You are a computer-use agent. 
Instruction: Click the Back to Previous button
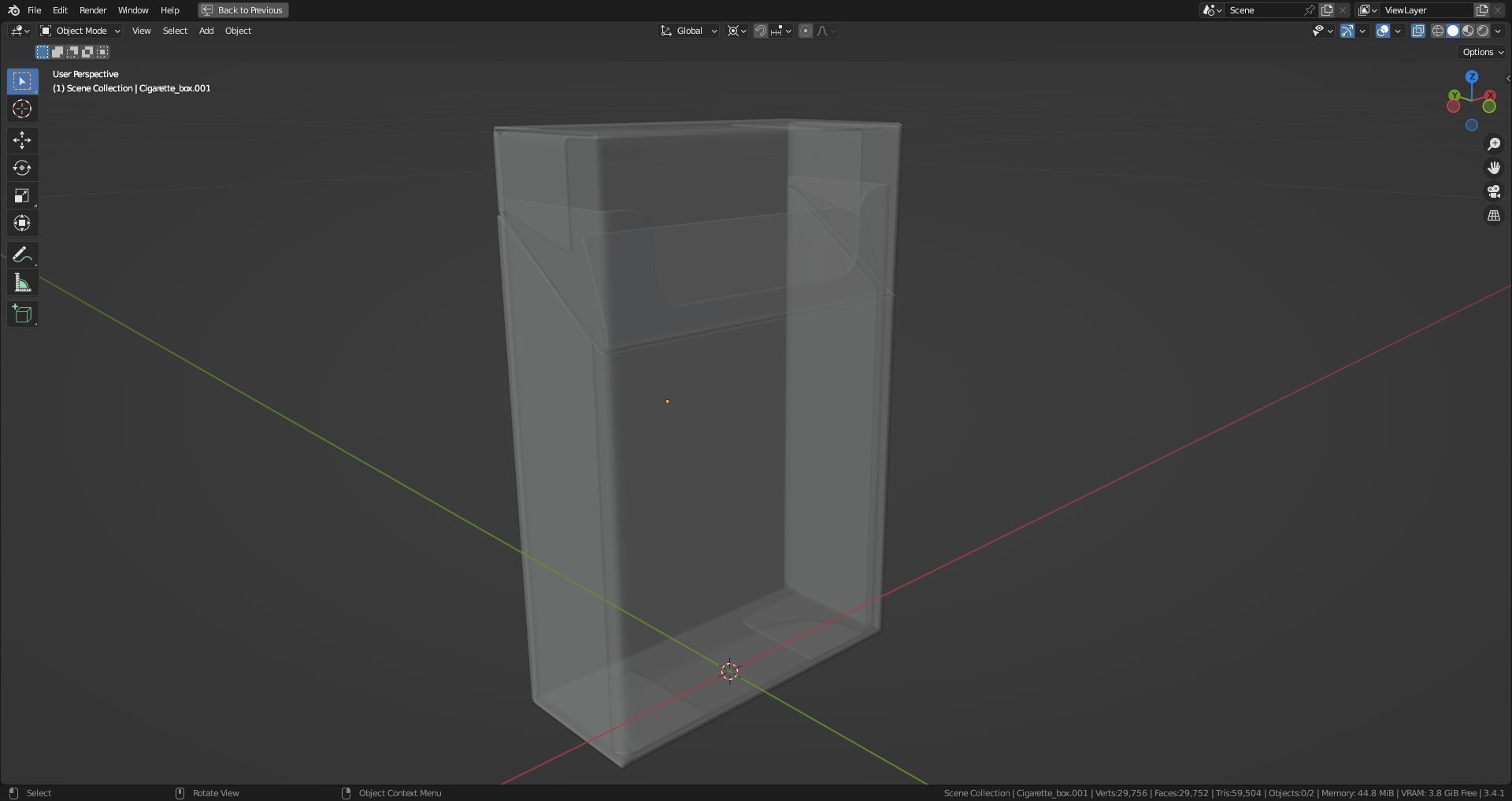243,10
